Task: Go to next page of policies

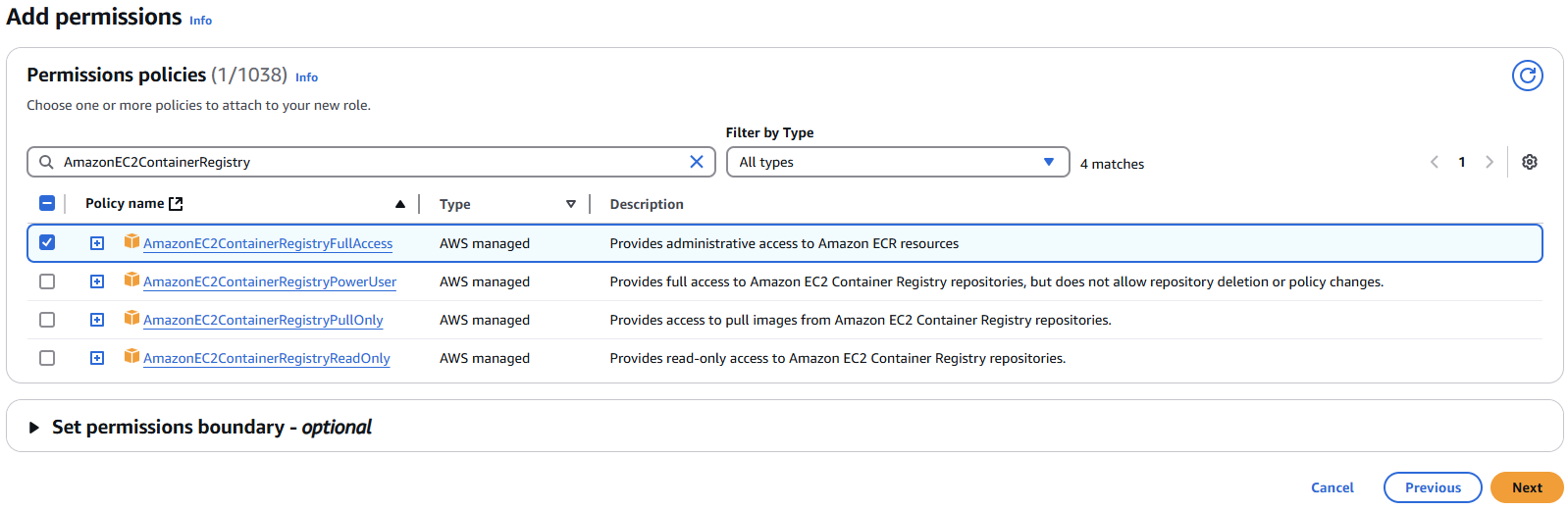Action: [1490, 162]
